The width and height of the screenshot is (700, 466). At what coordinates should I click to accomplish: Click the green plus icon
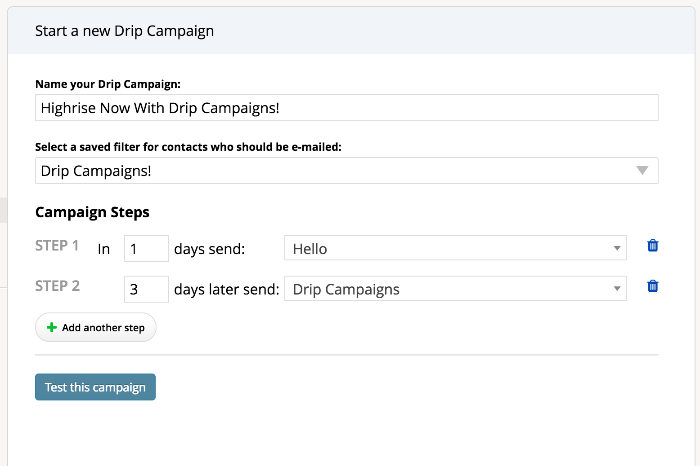52,327
